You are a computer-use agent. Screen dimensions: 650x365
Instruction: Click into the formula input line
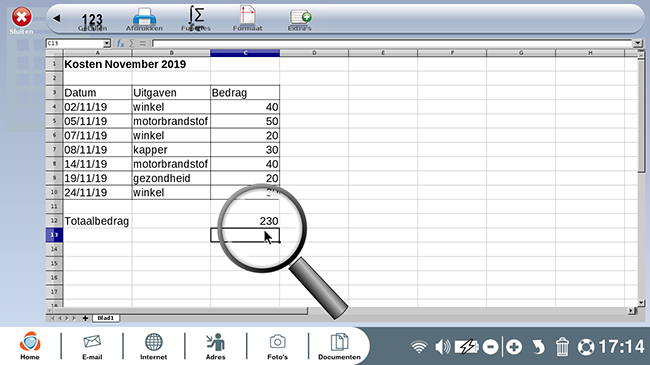tap(393, 44)
